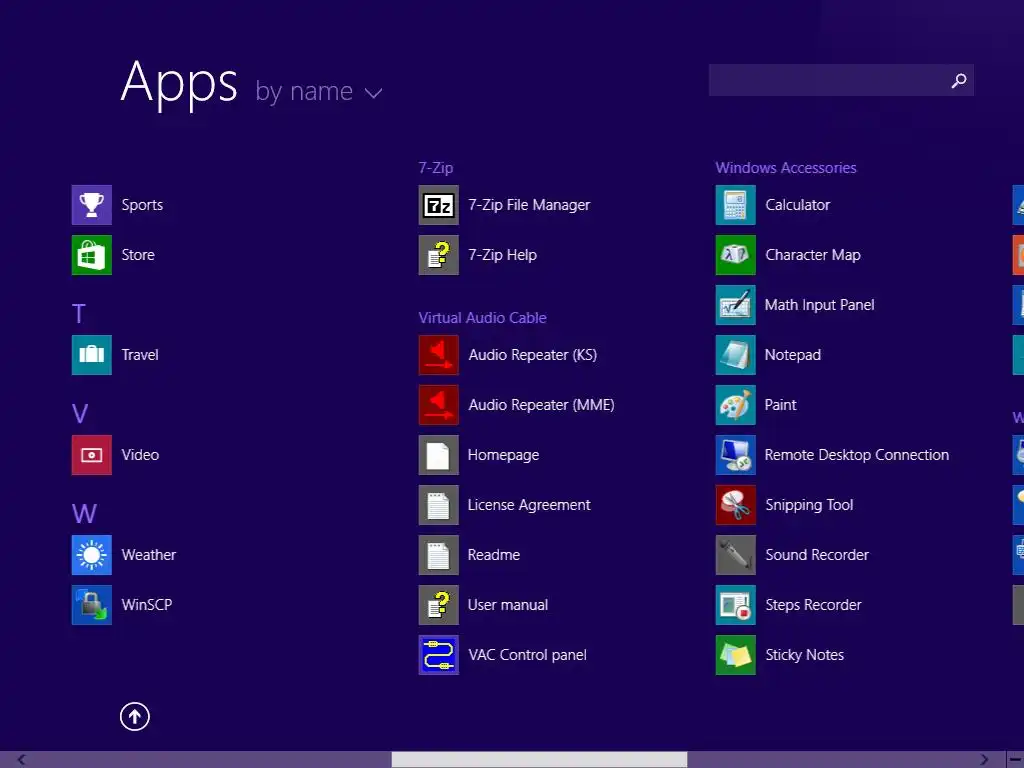1024x768 pixels.
Task: Click the zoom-out minus button at corner
Action: (x=1016, y=759)
